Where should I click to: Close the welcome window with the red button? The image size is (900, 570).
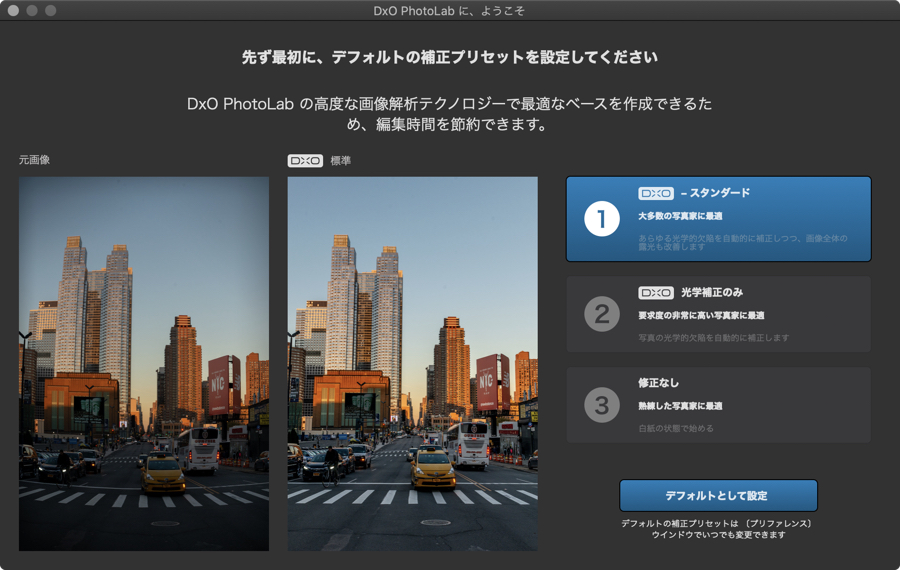coord(13,11)
